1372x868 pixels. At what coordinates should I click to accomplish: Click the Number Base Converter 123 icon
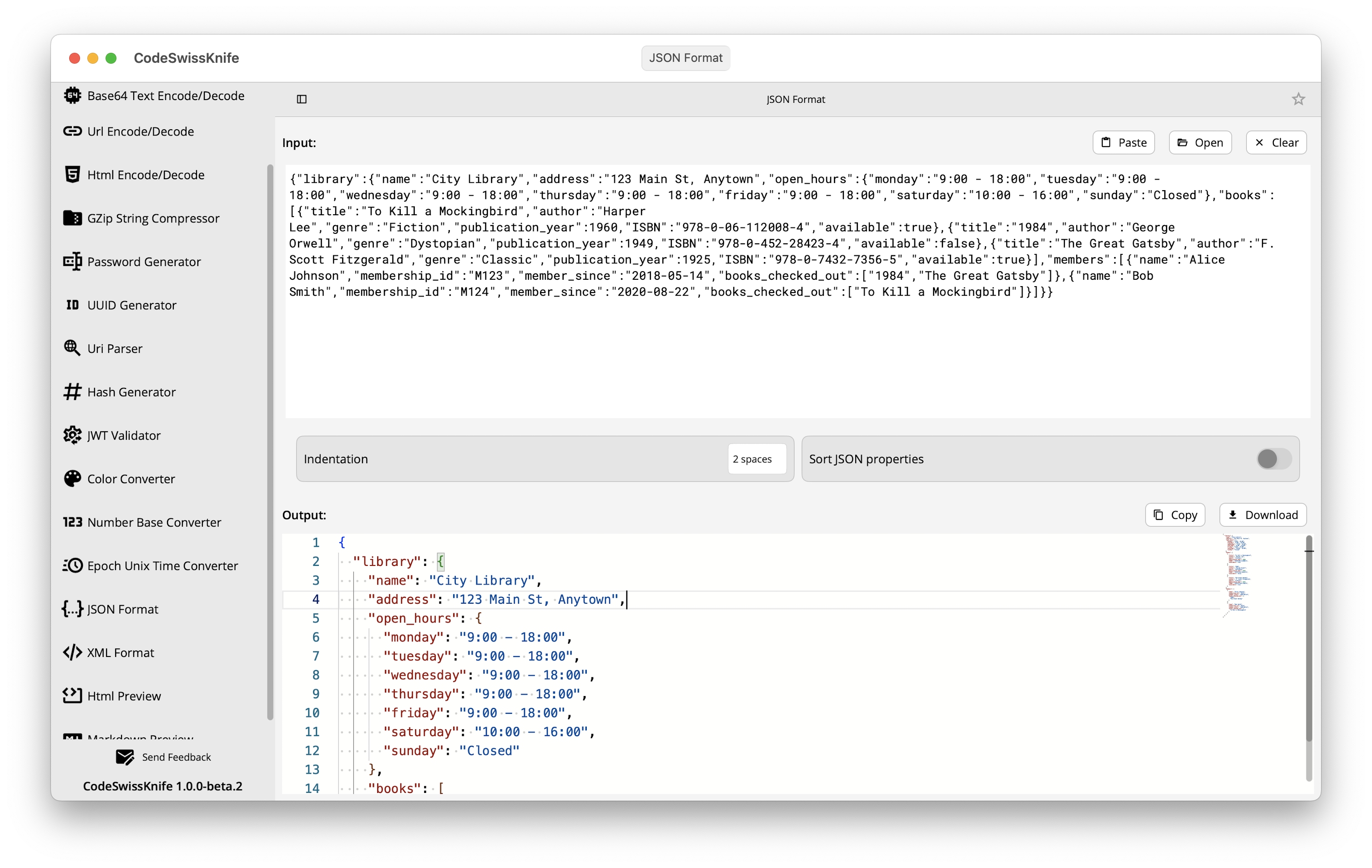click(x=72, y=522)
